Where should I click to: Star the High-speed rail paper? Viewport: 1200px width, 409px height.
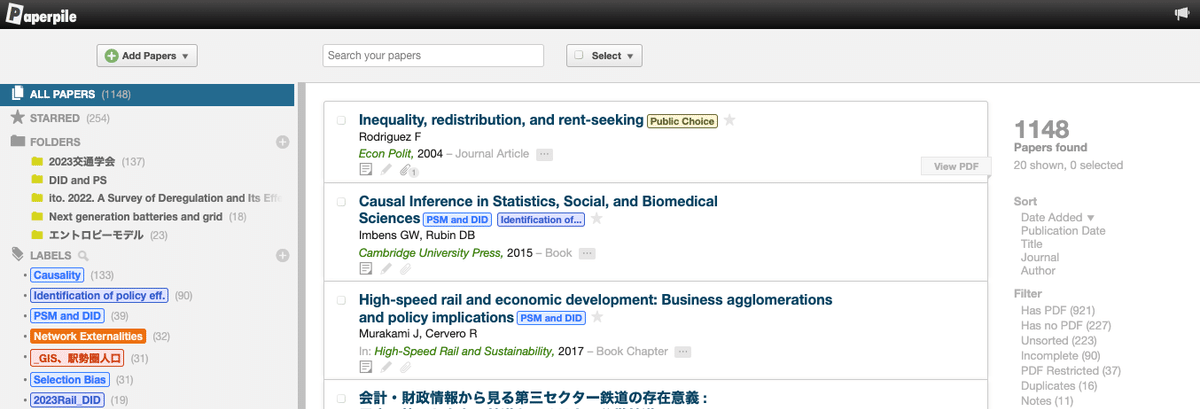[x=597, y=317]
